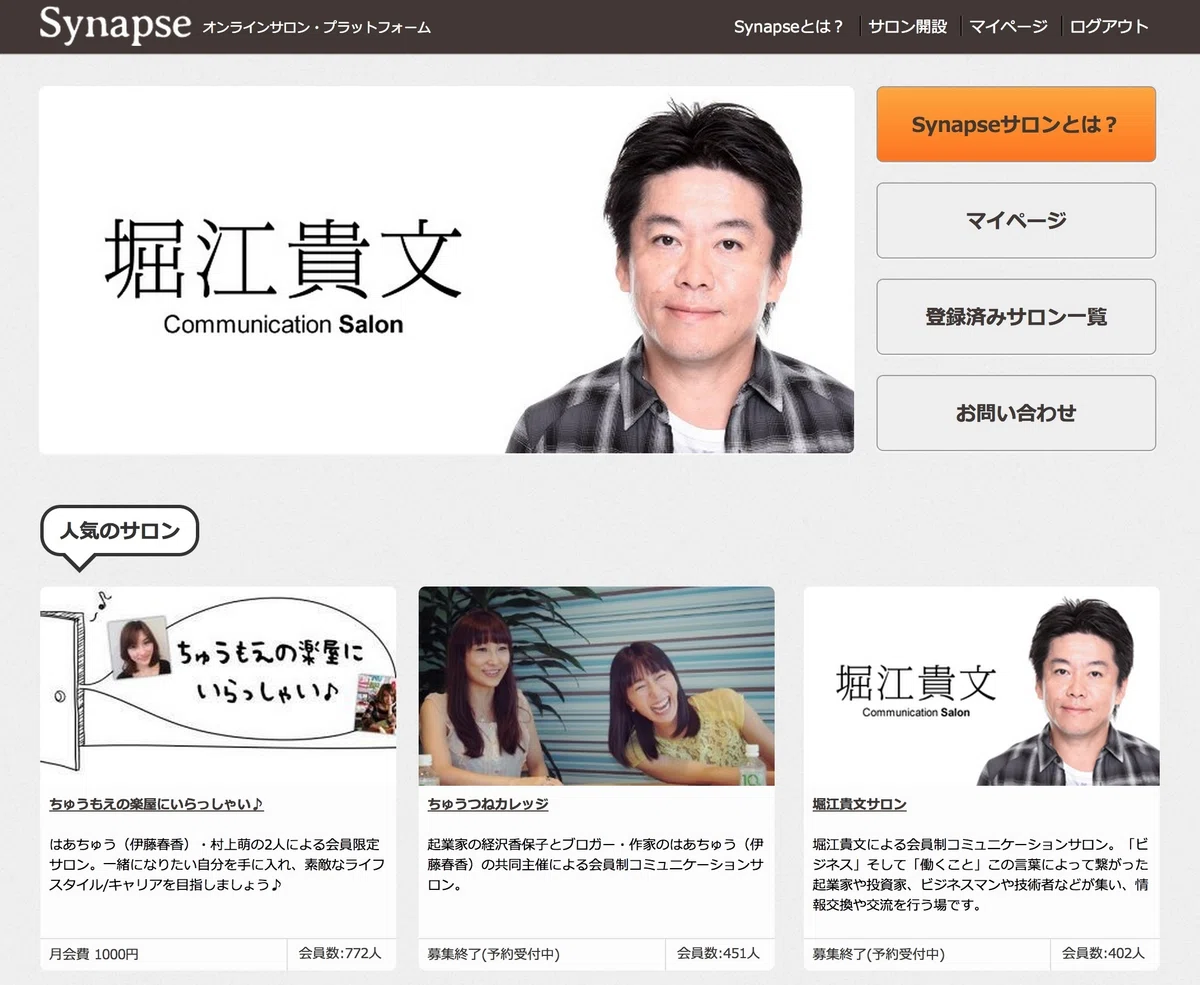Image resolution: width=1200 pixels, height=985 pixels.
Task: Click the 堀江貴文サロン card description text
Action: (981, 875)
